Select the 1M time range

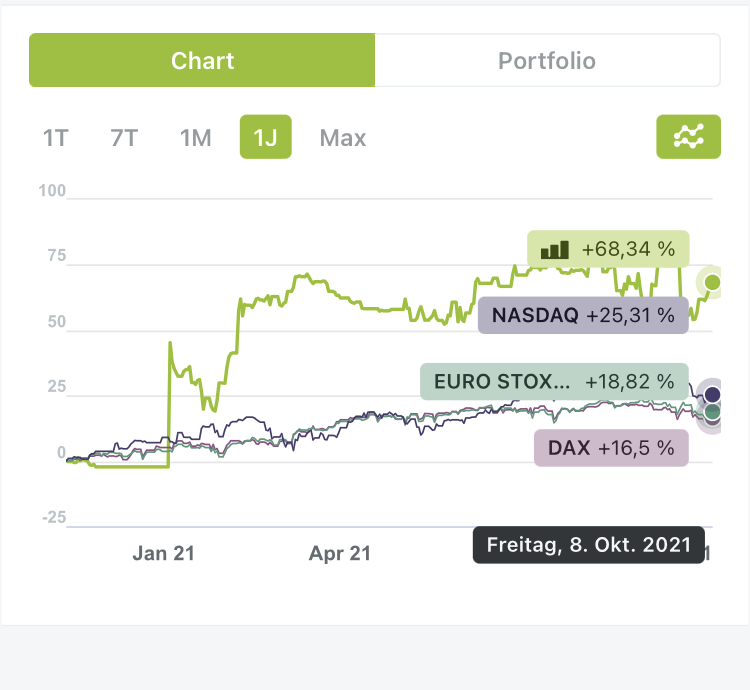[195, 138]
